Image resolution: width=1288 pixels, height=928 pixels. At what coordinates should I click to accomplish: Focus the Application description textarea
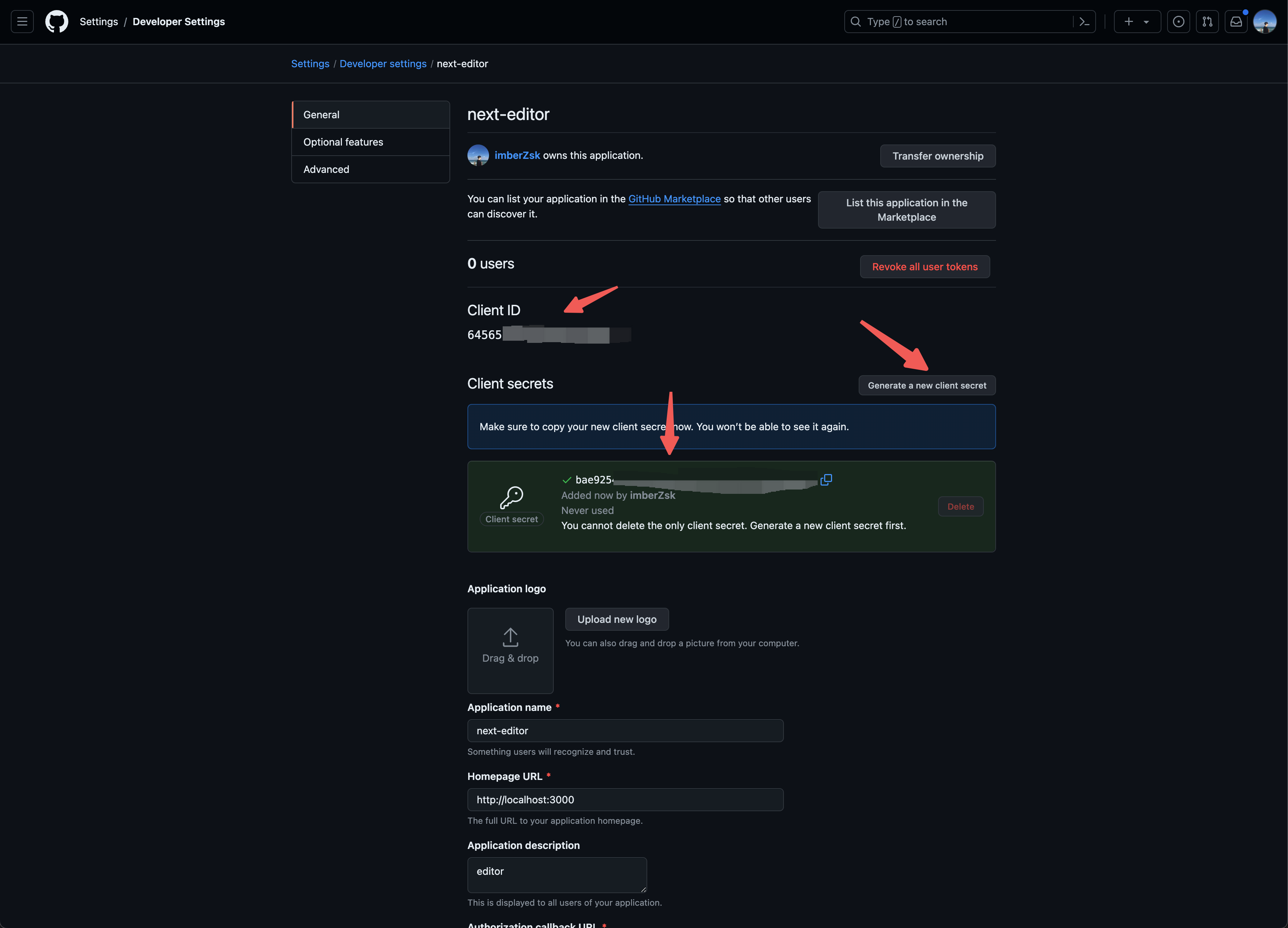point(557,875)
